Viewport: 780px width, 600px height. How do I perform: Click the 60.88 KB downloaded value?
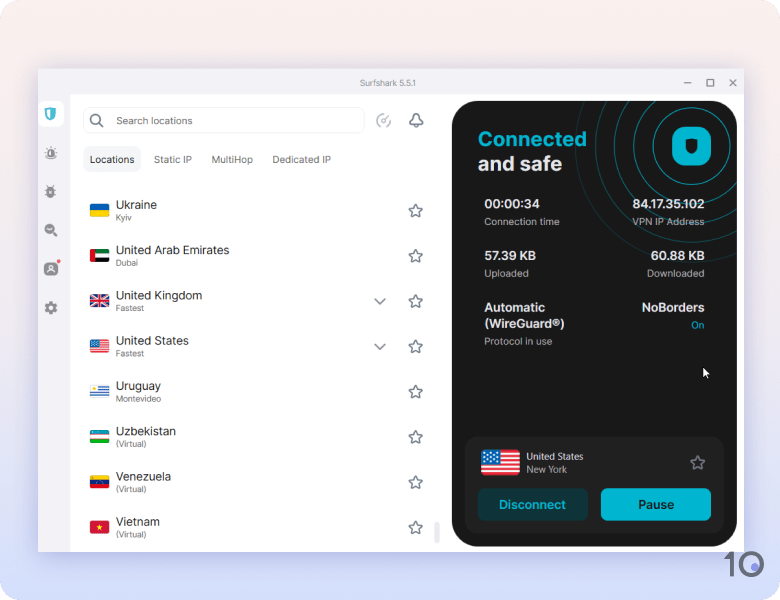pos(678,256)
